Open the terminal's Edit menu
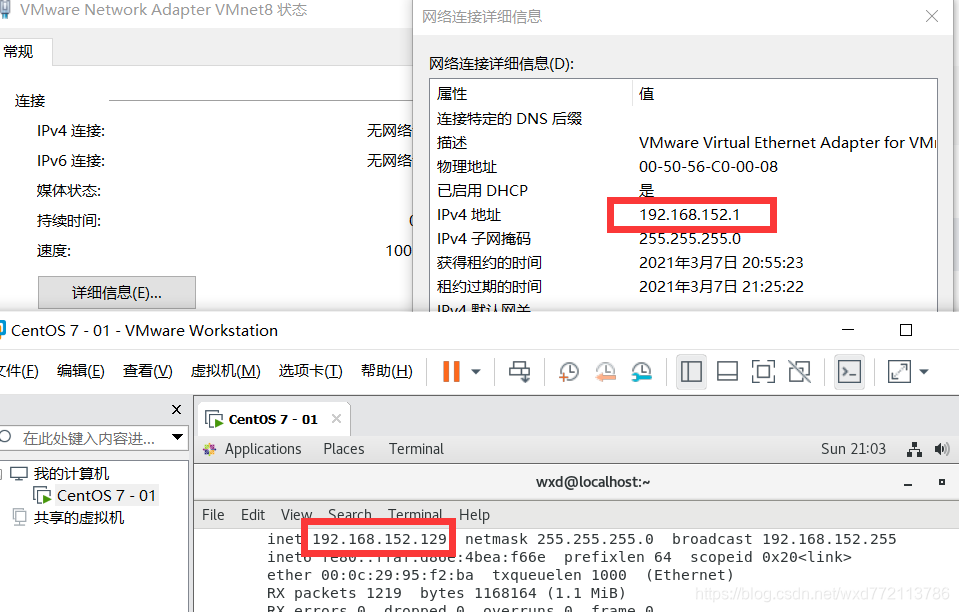 (x=253, y=515)
